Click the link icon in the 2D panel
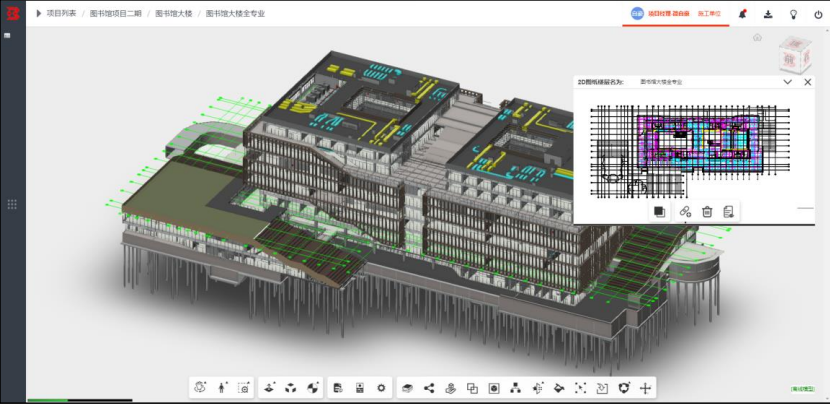This screenshot has width=830, height=404. point(685,212)
